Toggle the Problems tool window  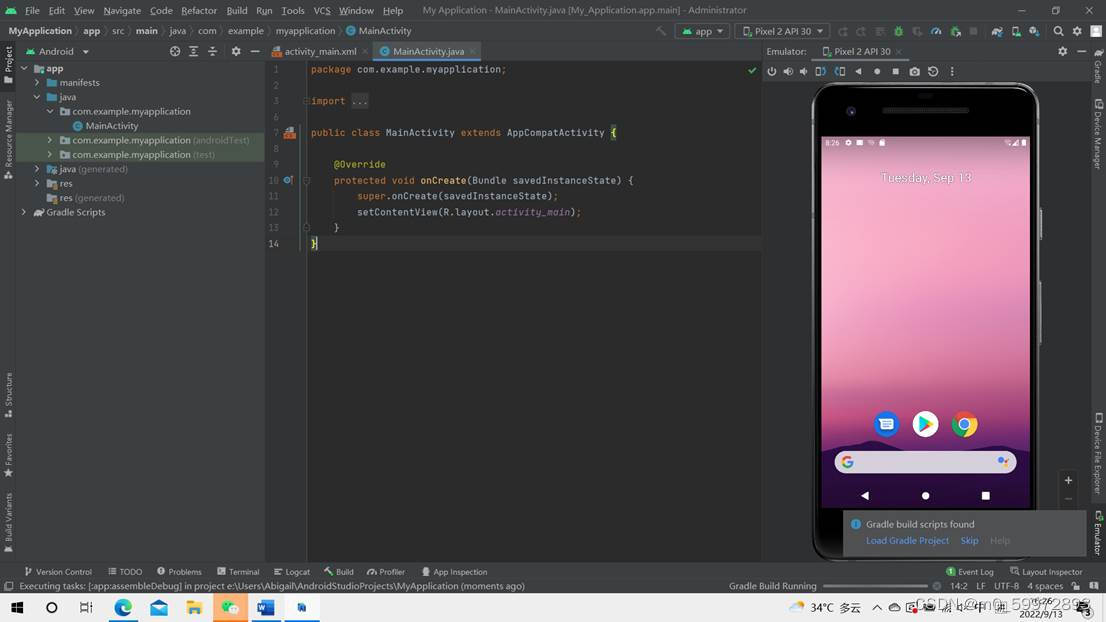179,572
